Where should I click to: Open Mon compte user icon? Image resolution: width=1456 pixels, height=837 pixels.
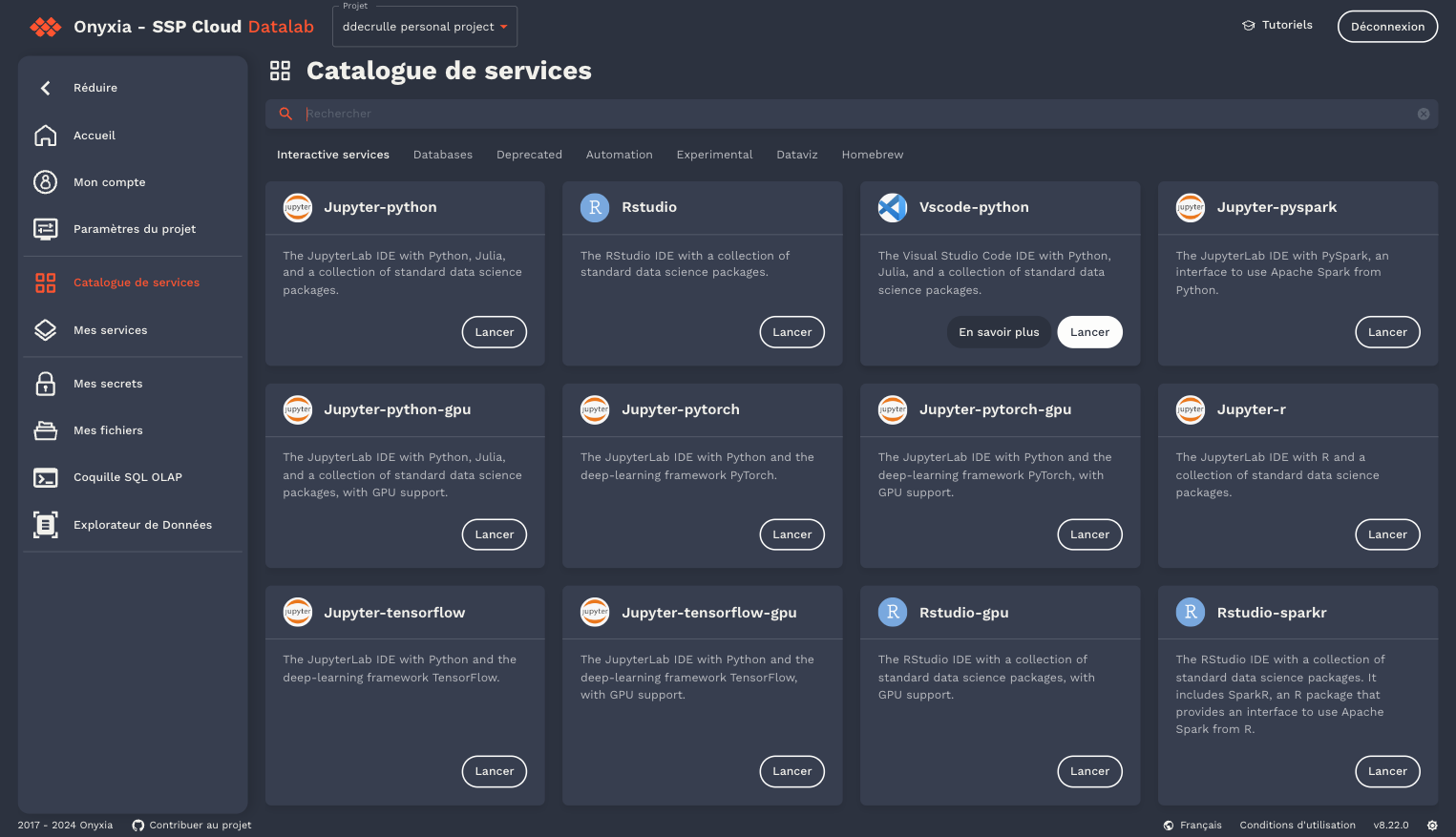point(45,182)
